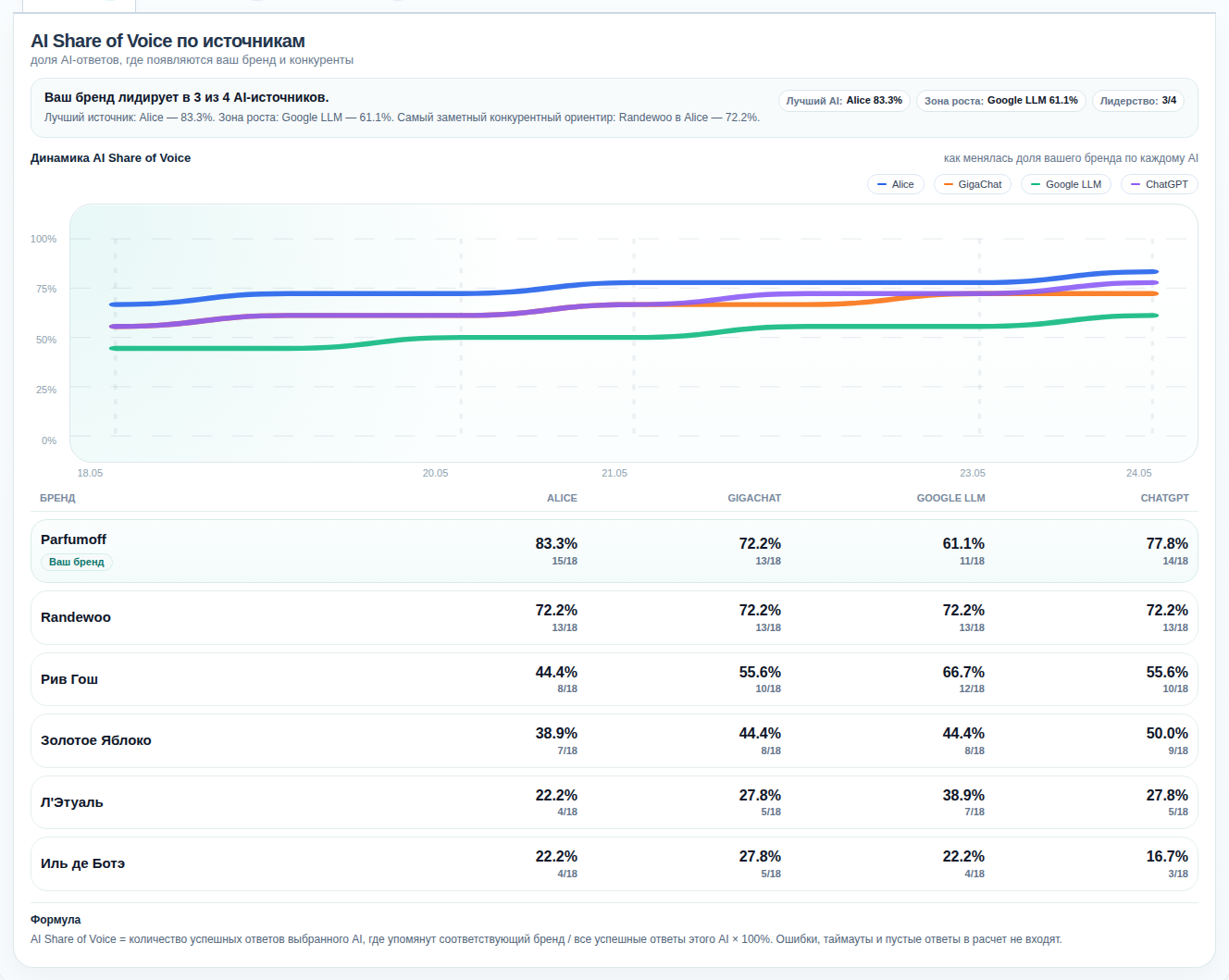Image resolution: width=1229 pixels, height=980 pixels.
Task: Click Л'Этуаль Google LLM value 38.9%
Action: (x=963, y=796)
